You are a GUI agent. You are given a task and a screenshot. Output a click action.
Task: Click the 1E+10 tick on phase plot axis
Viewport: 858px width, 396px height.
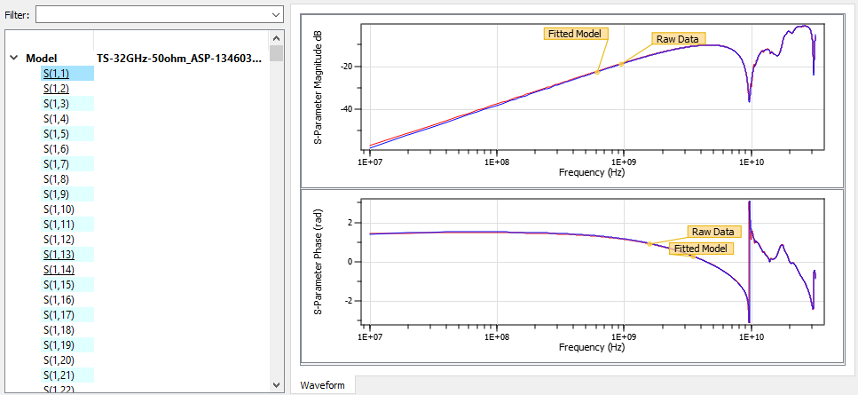tap(751, 336)
